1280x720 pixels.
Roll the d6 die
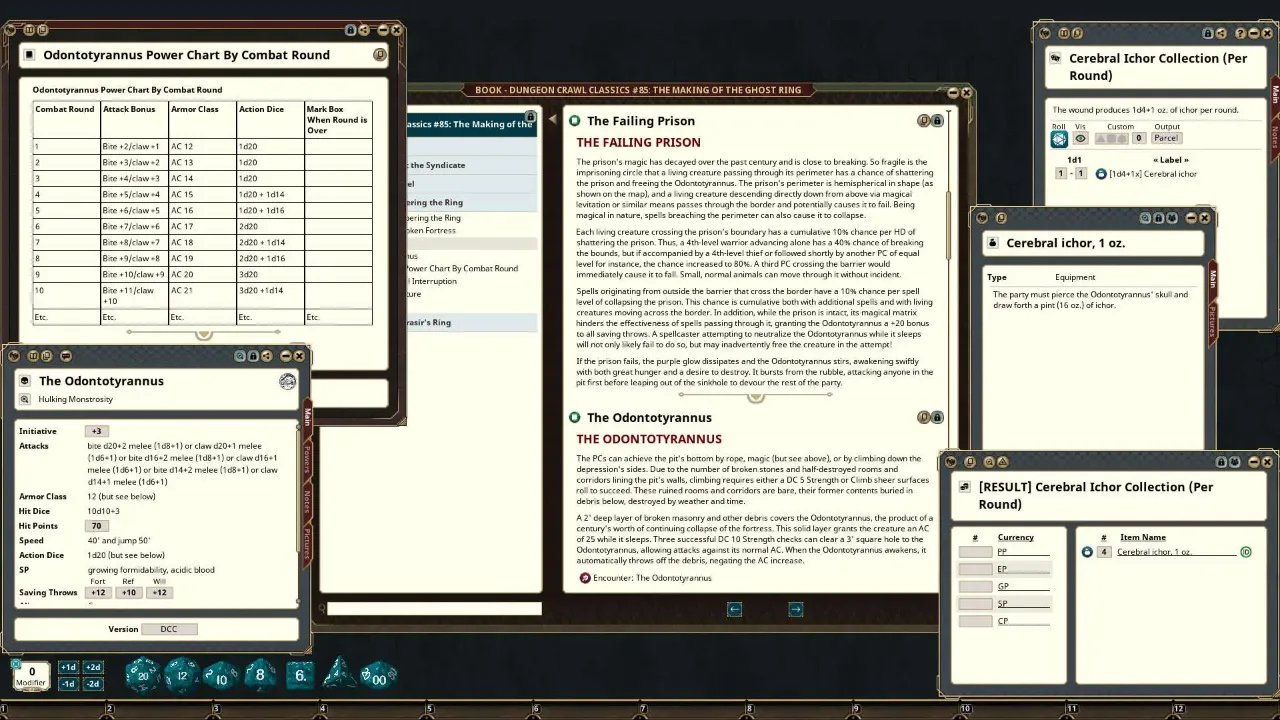coord(300,675)
